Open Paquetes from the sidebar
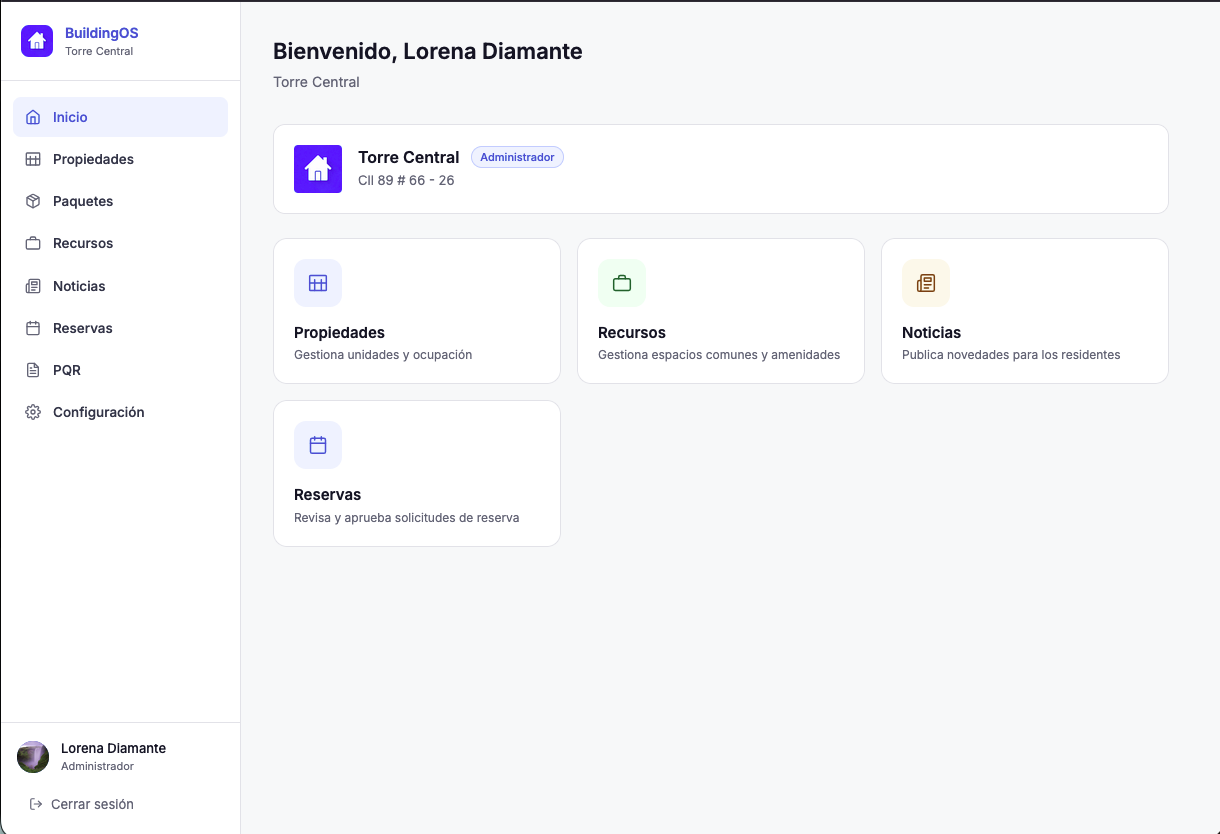Screen dimensions: 1220x834 point(120,201)
